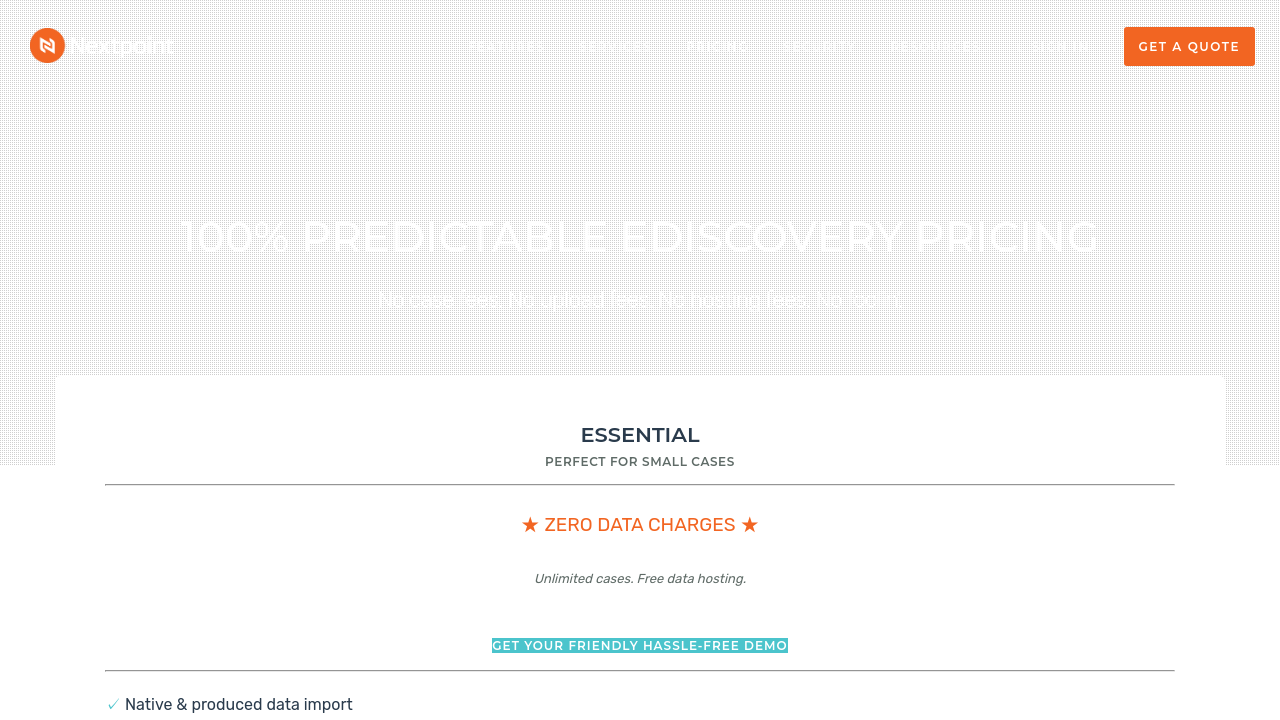
Task: Click the orange Nextpoint logo icon
Action: [x=47, y=46]
